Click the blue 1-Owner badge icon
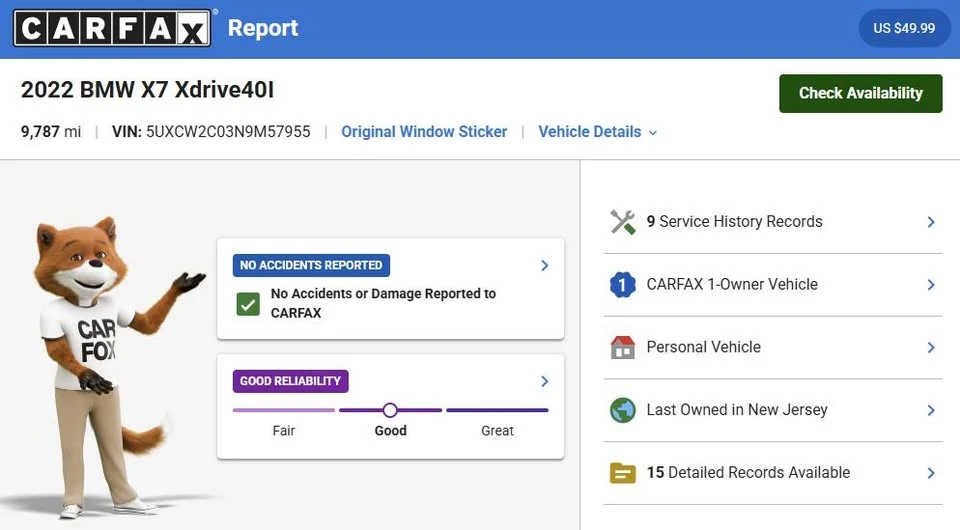This screenshot has height=530, width=960. pyautogui.click(x=623, y=285)
